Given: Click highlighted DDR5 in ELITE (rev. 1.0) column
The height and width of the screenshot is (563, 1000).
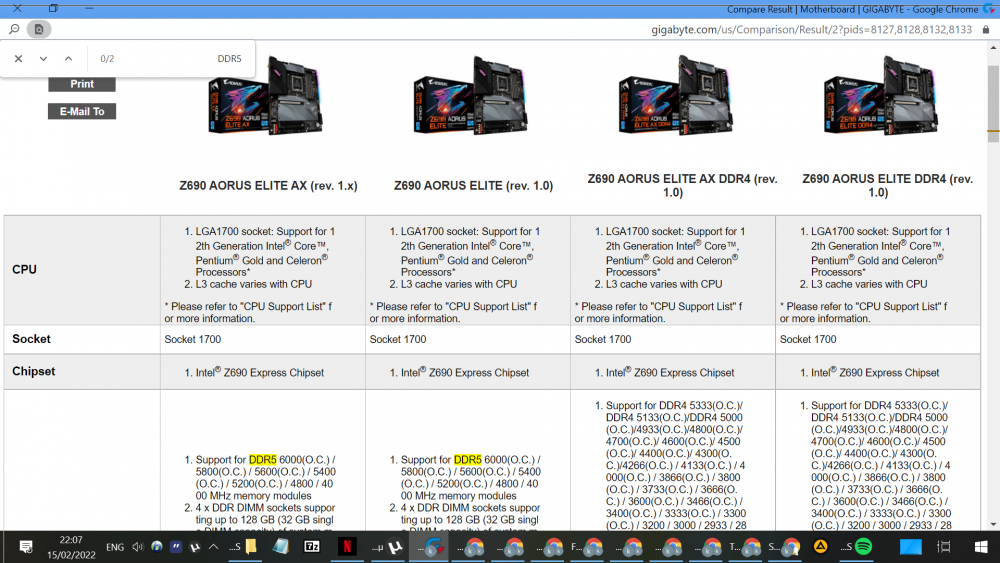Looking at the screenshot, I should [x=467, y=460].
